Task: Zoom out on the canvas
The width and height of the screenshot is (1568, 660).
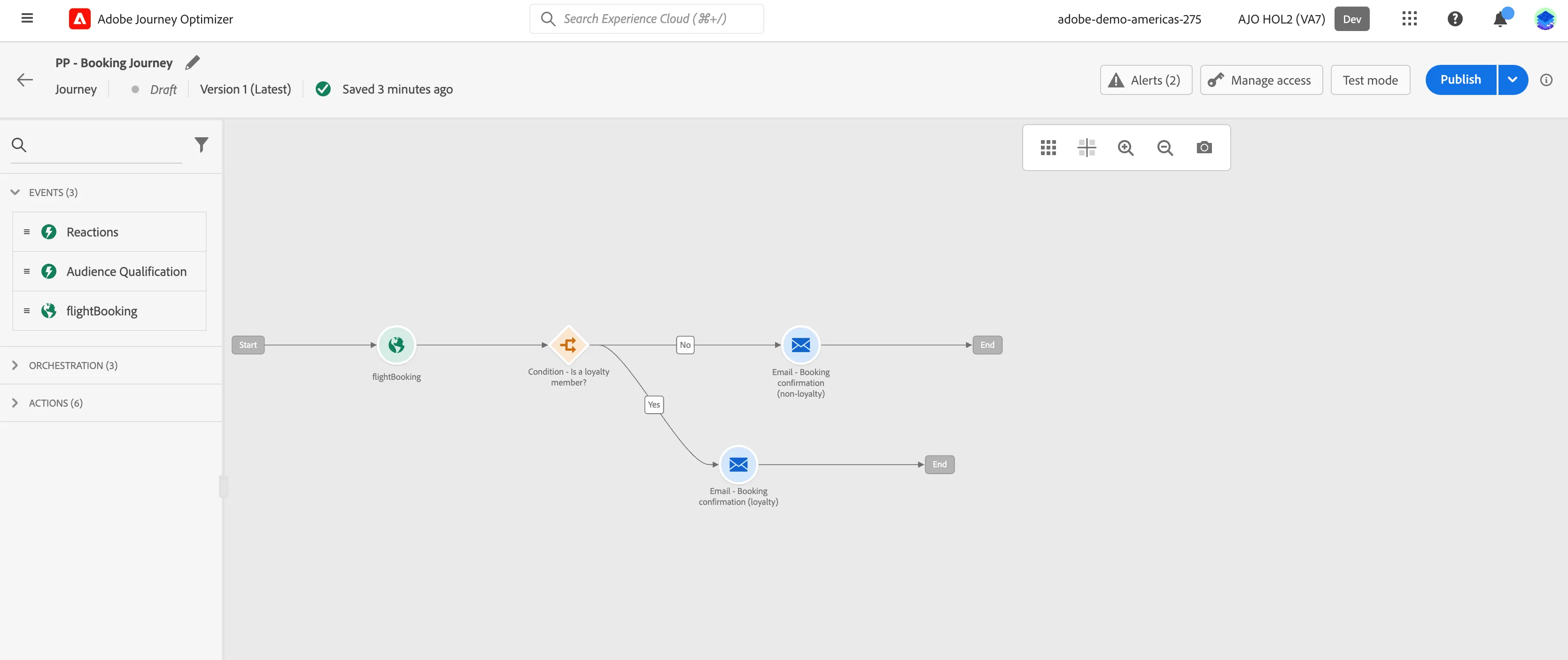Action: tap(1165, 148)
